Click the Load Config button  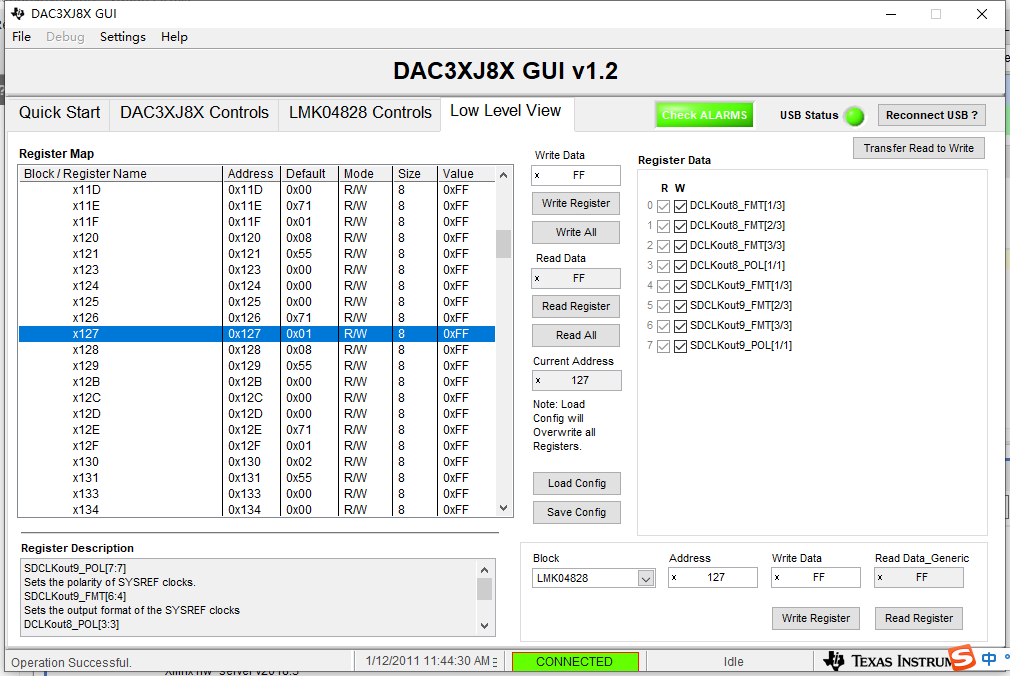(x=576, y=483)
